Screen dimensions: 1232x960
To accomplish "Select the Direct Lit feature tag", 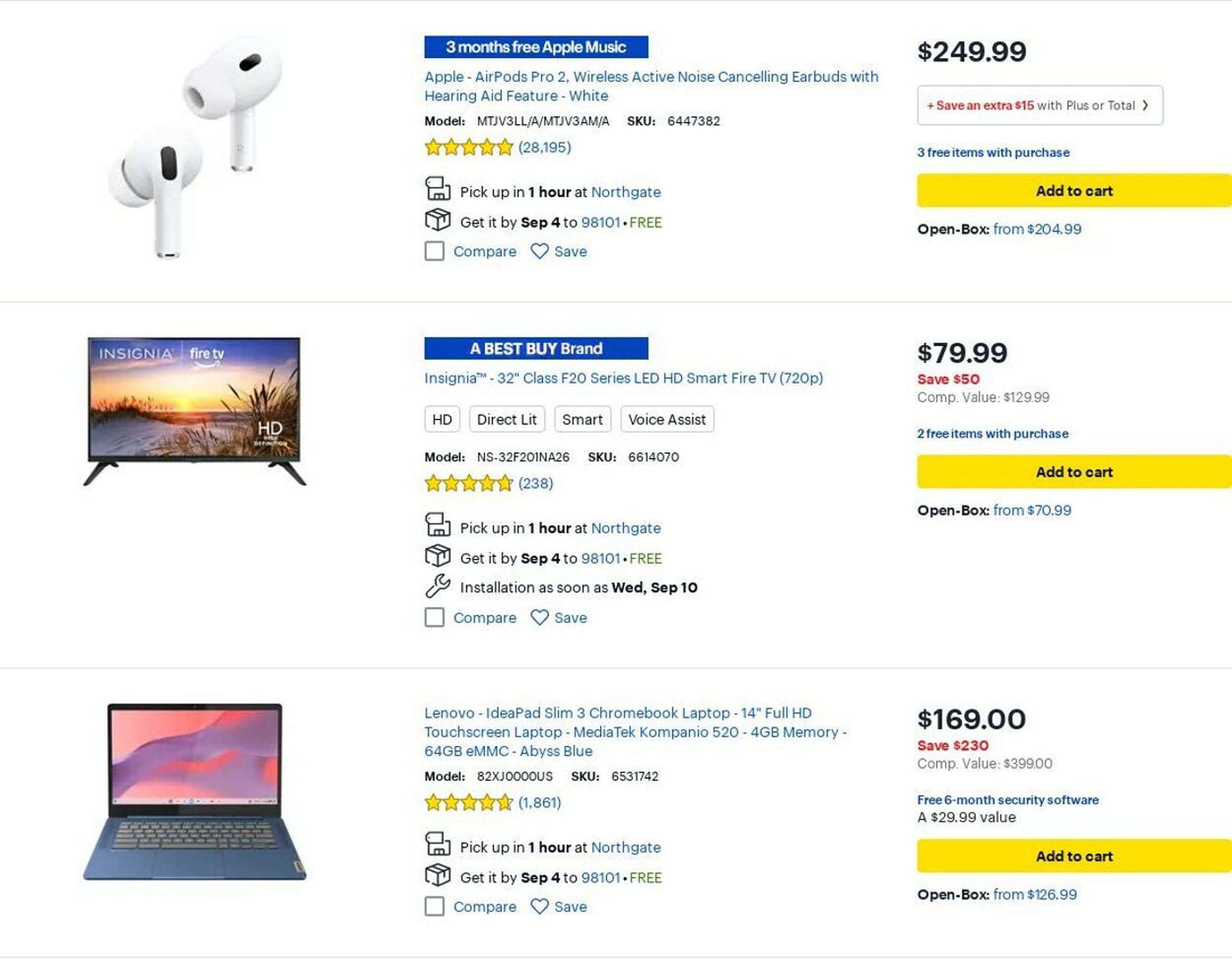I will coord(506,420).
